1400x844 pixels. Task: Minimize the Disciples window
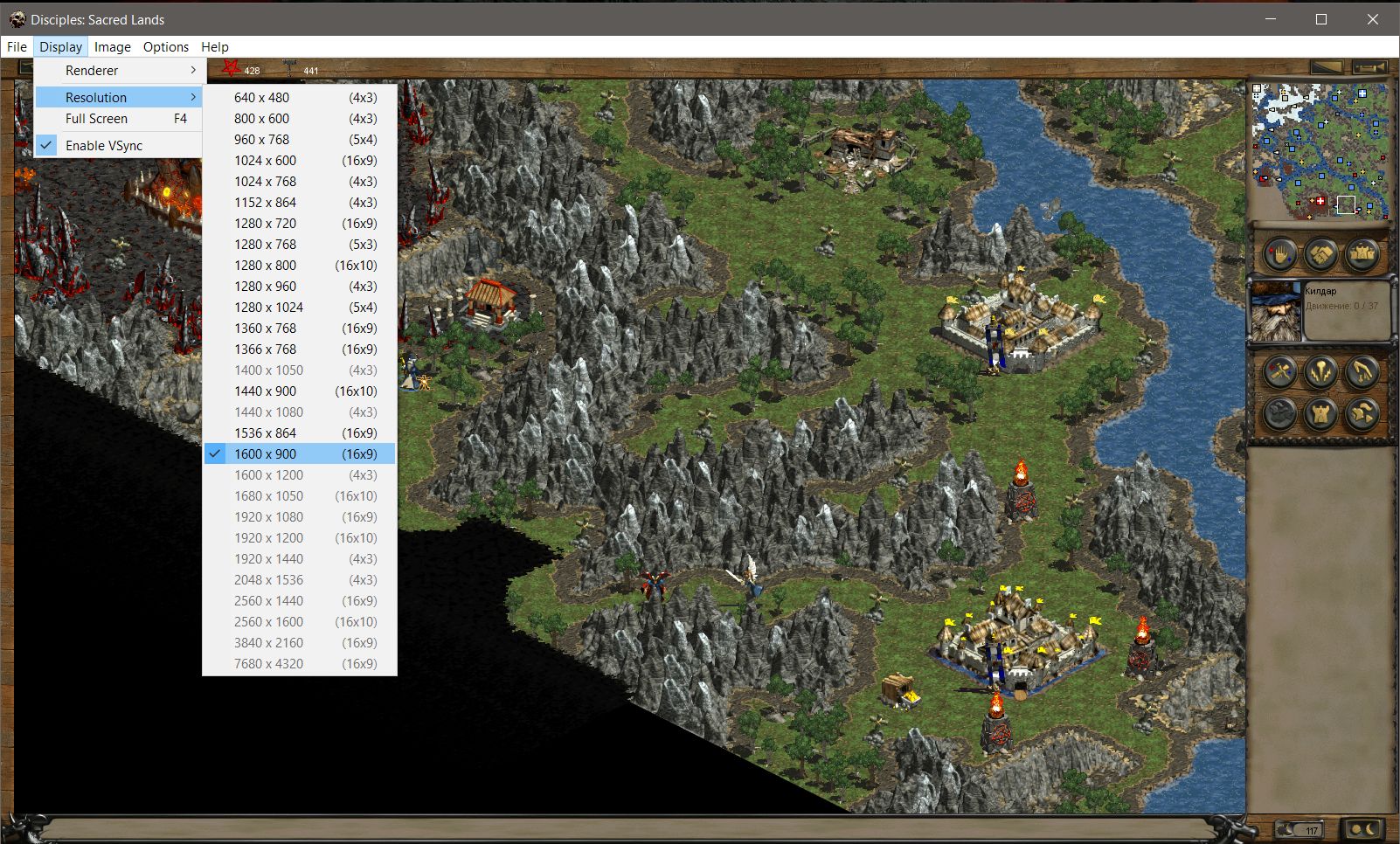[x=1270, y=19]
